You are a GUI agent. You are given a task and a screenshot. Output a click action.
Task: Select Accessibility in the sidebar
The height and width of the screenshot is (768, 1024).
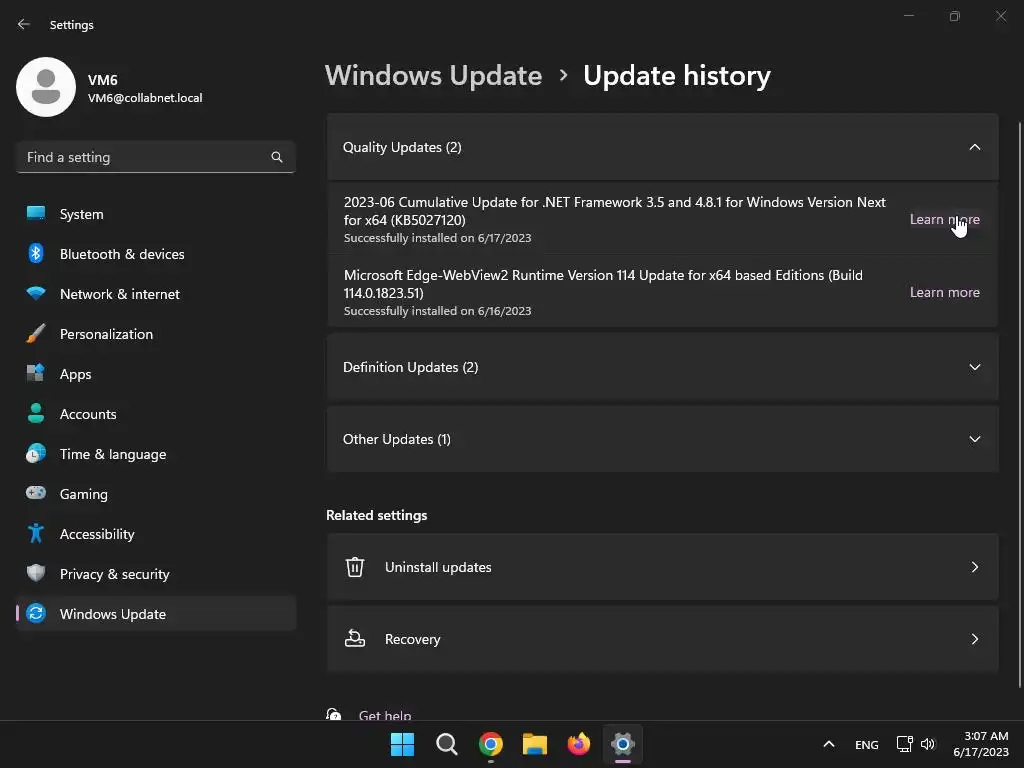pyautogui.click(x=155, y=534)
